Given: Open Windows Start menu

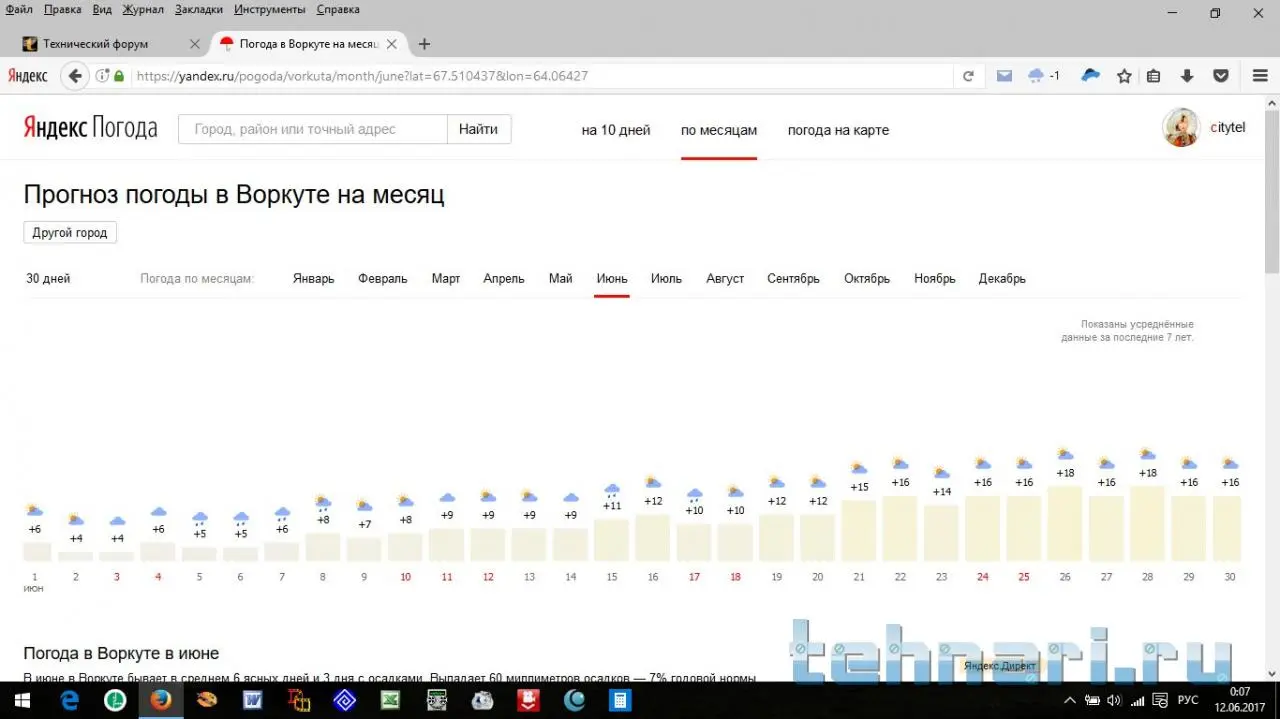Looking at the screenshot, I should (x=22, y=700).
